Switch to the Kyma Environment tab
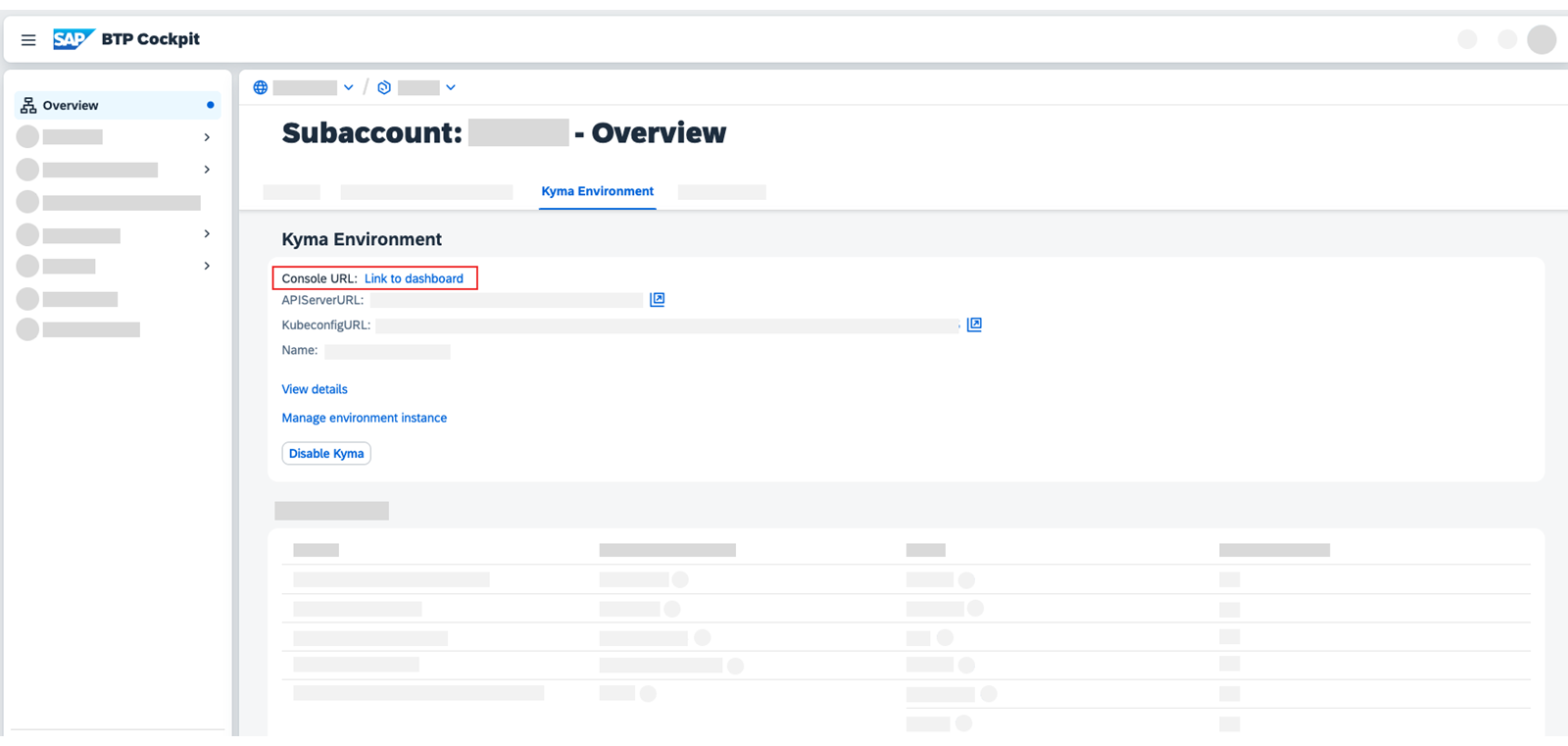This screenshot has width=1568, height=746. pos(598,191)
